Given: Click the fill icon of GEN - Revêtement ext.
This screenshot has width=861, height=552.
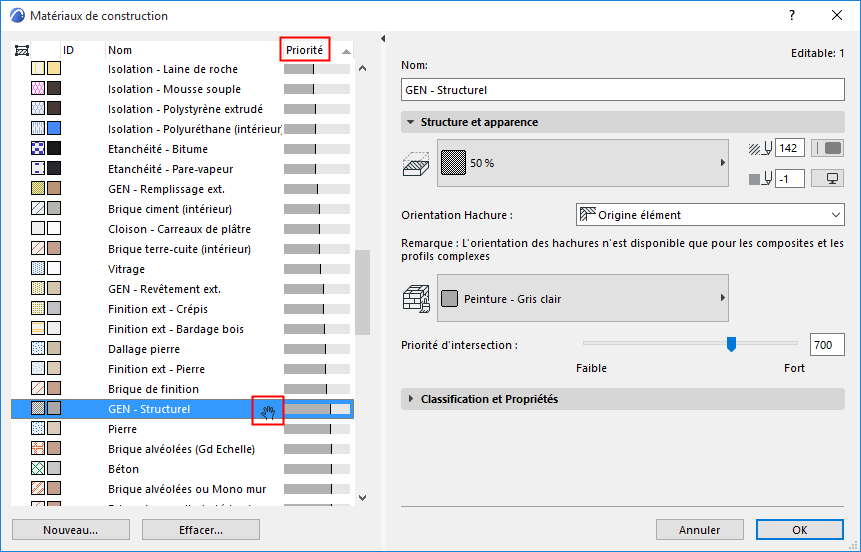Looking at the screenshot, I should click(38, 288).
